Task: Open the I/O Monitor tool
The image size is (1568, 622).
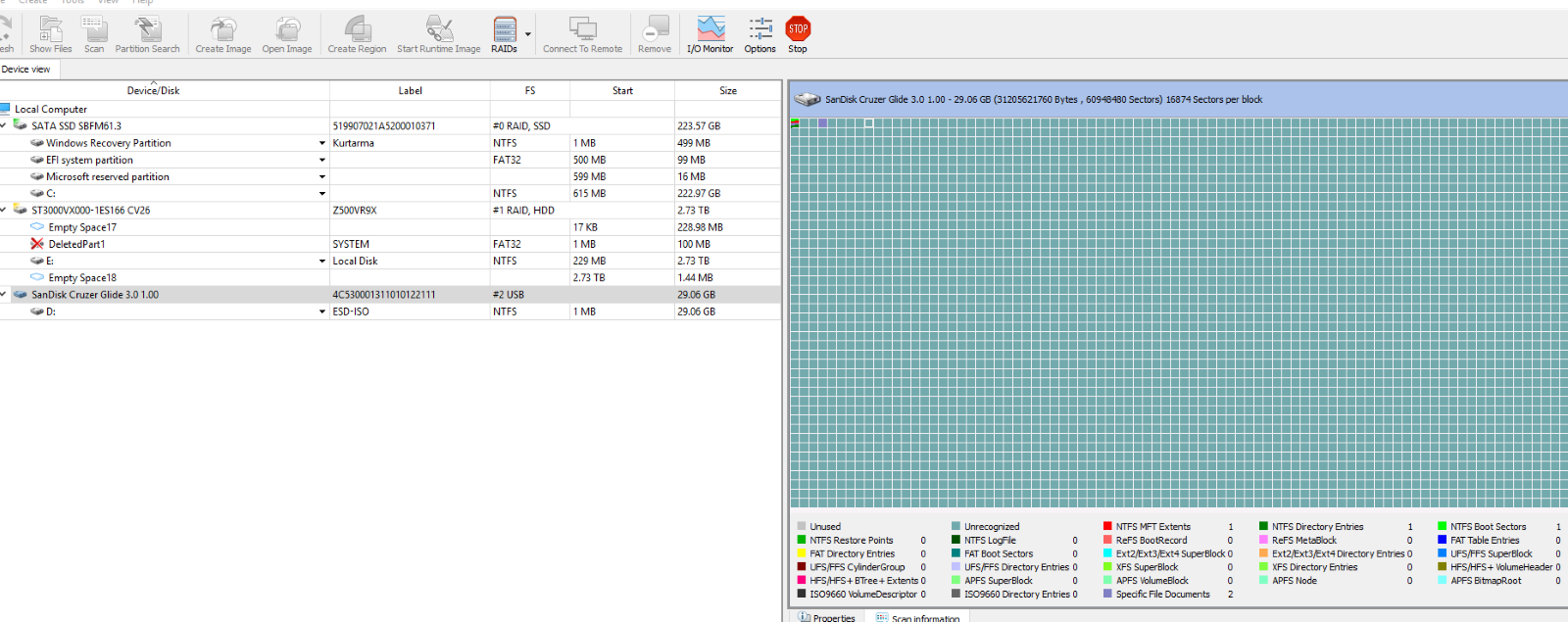Action: pos(710,34)
